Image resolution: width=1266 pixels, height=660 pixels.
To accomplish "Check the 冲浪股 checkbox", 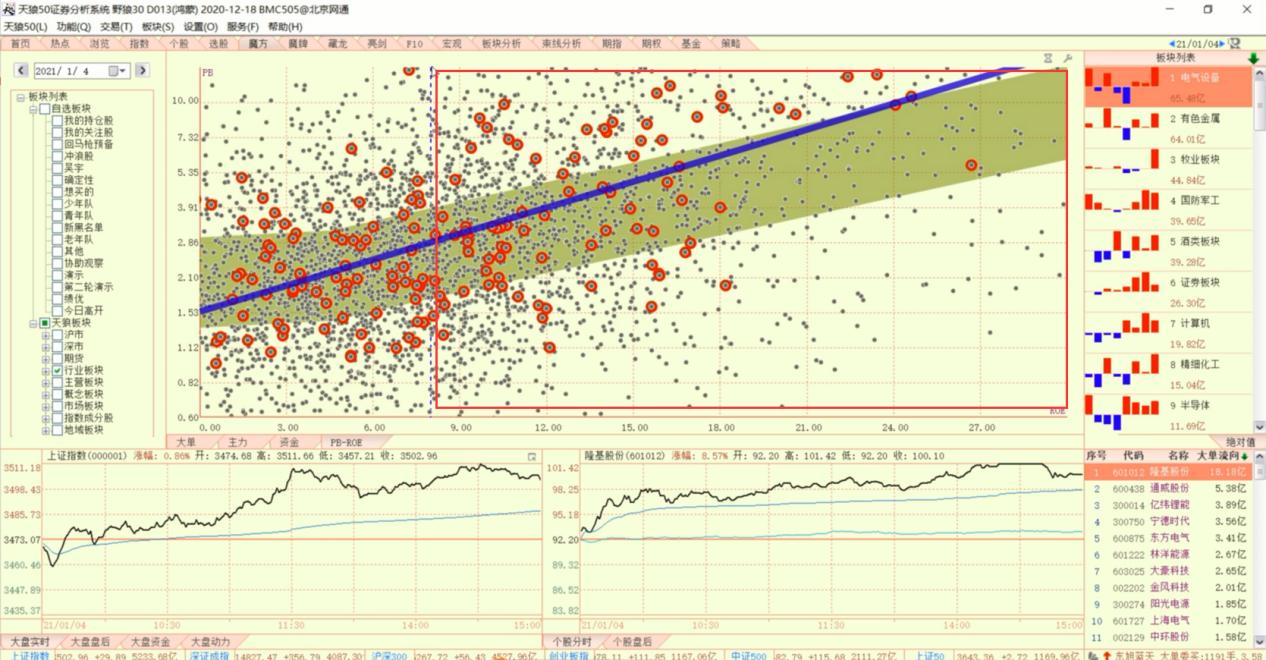I will pyautogui.click(x=57, y=156).
